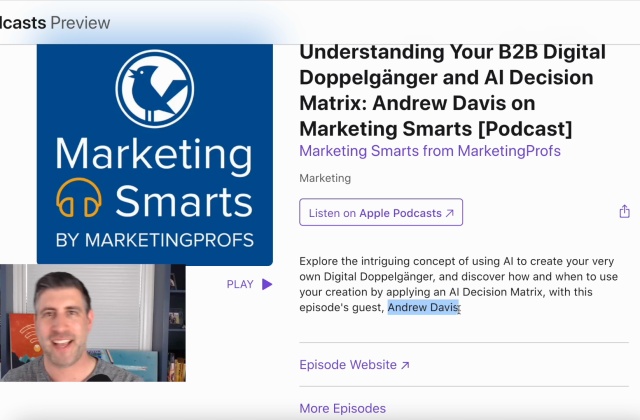Open the More Episodes link
Viewport: 640px width, 420px height.
342,408
